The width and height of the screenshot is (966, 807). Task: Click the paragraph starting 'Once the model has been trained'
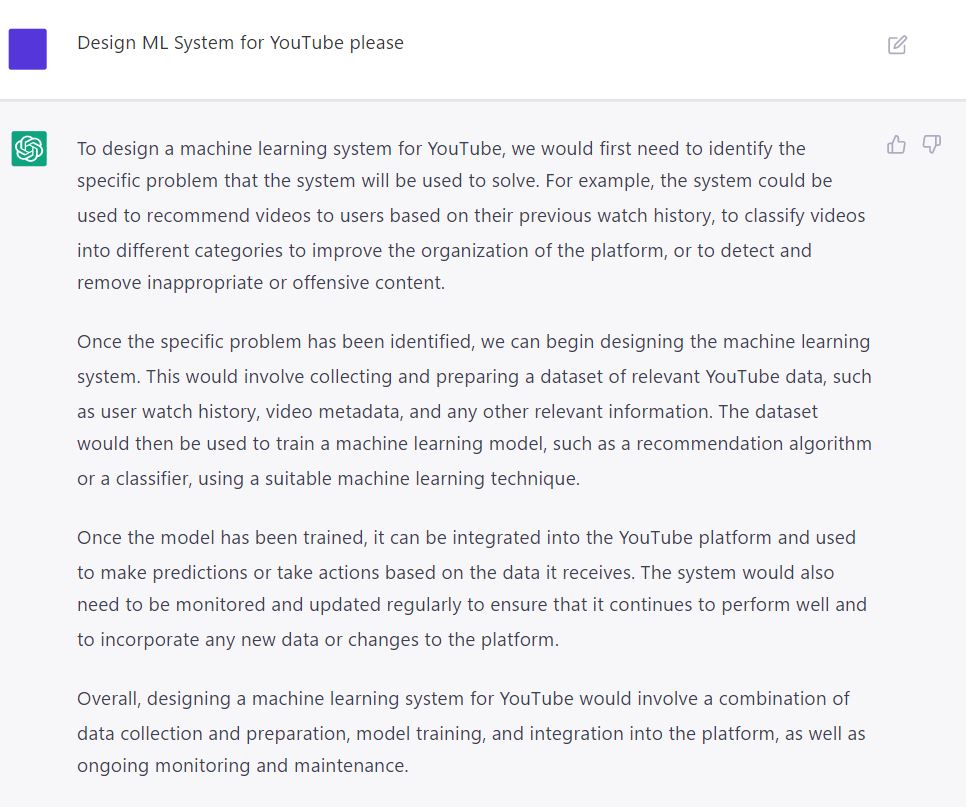pos(472,588)
